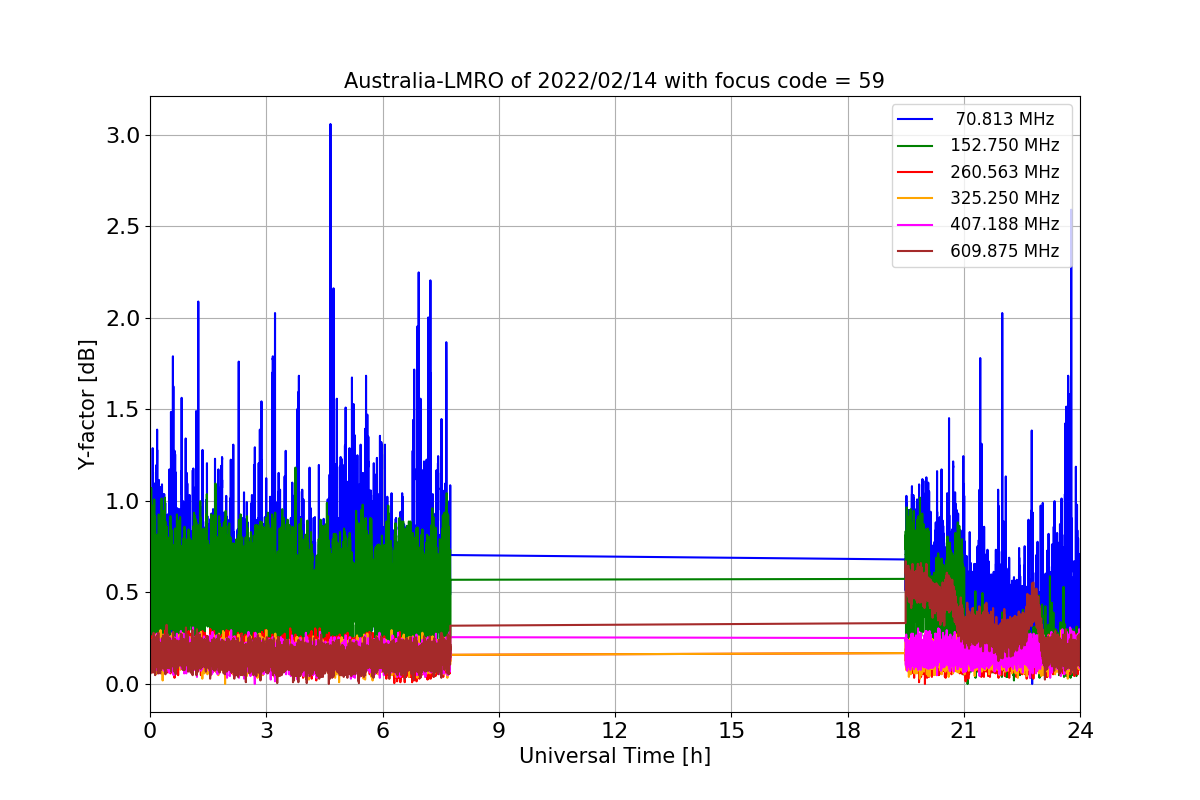Viewport: 1200px width, 800px height.
Task: Click the 1.0 tick on the Y axis
Action: pyautogui.click(x=123, y=501)
